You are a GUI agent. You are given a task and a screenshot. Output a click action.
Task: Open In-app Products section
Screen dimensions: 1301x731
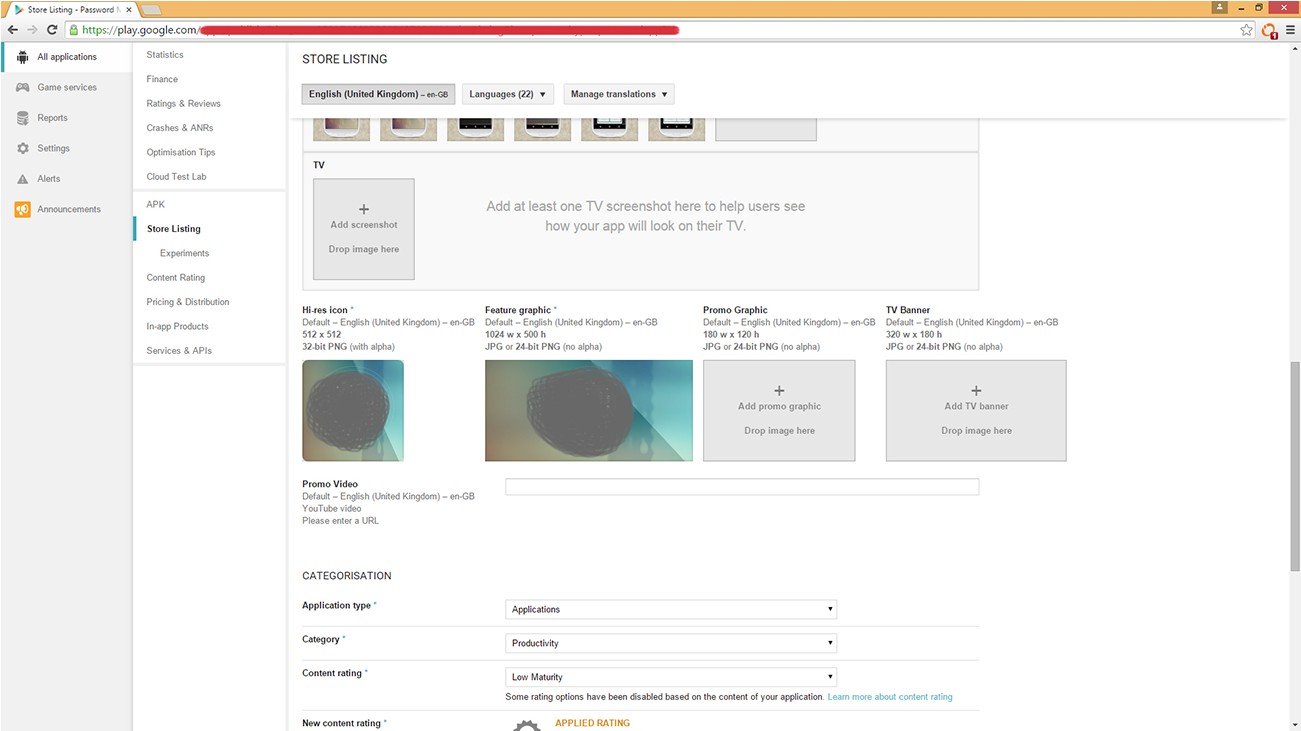click(x=177, y=326)
